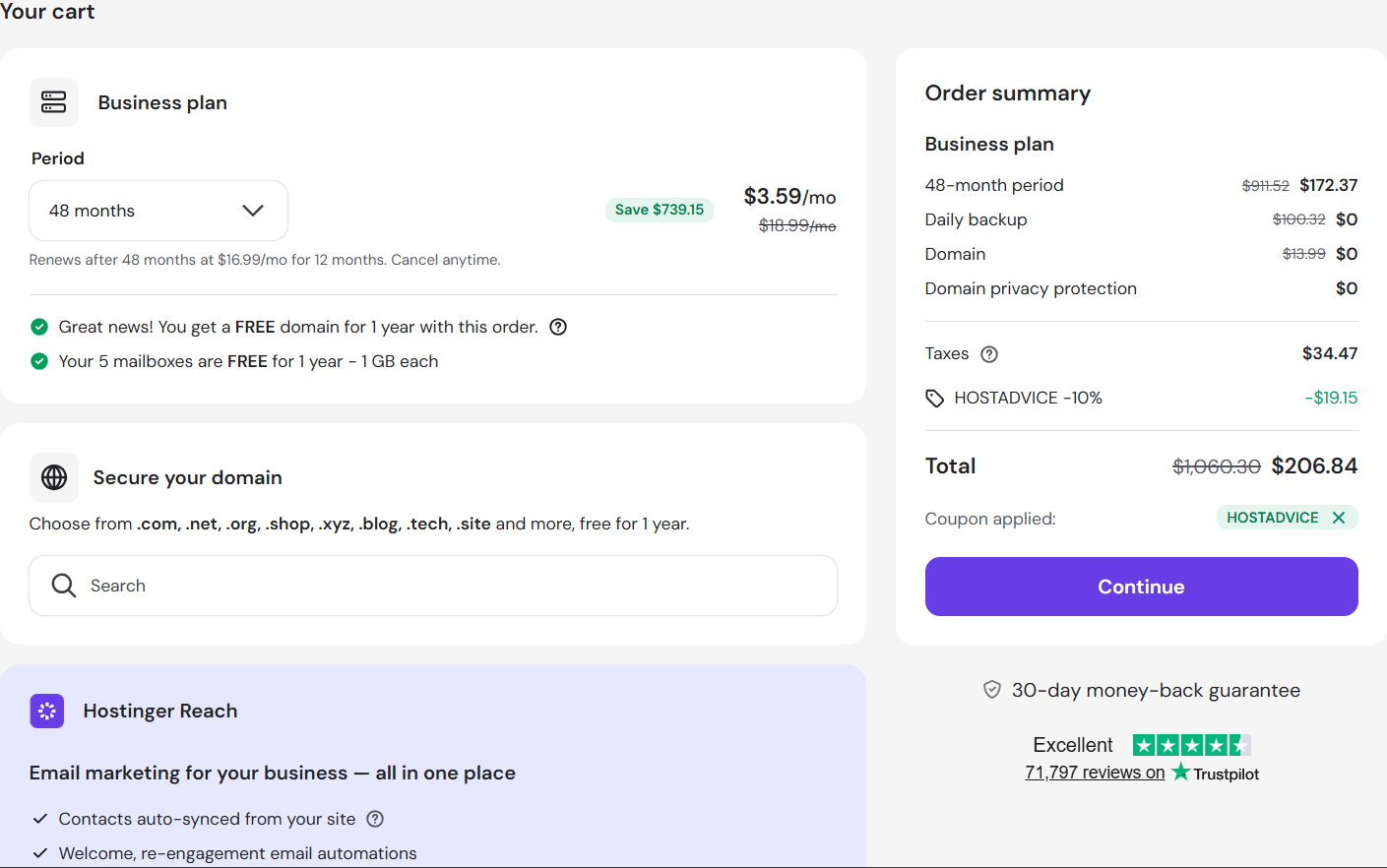Click the chevron arrow in period selector
1387x868 pixels.
tap(253, 211)
